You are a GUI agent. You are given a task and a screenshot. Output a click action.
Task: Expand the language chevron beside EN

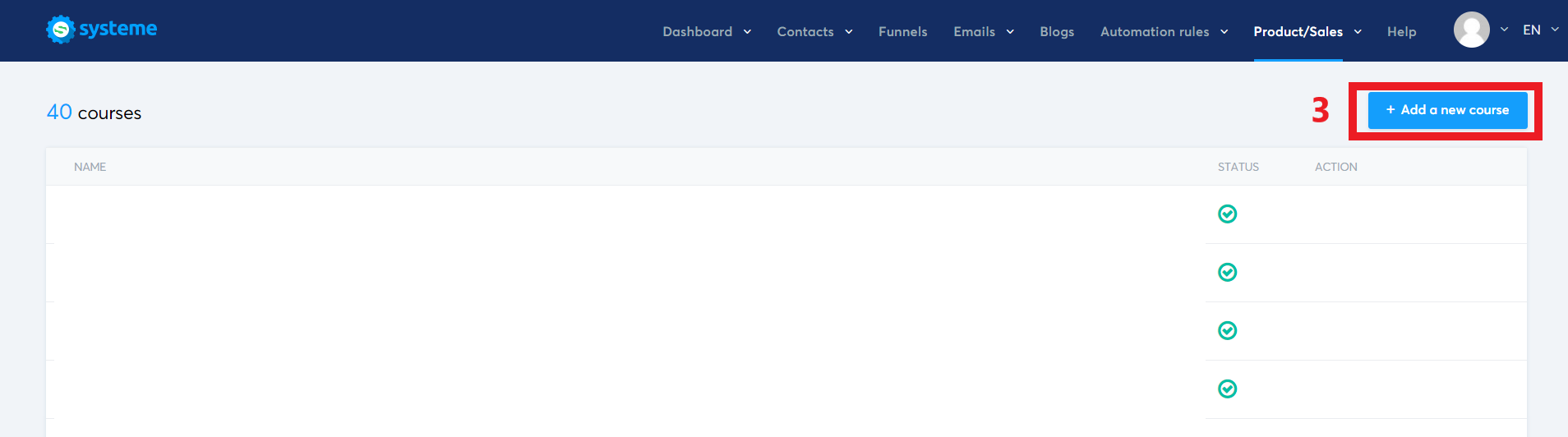(x=1555, y=29)
